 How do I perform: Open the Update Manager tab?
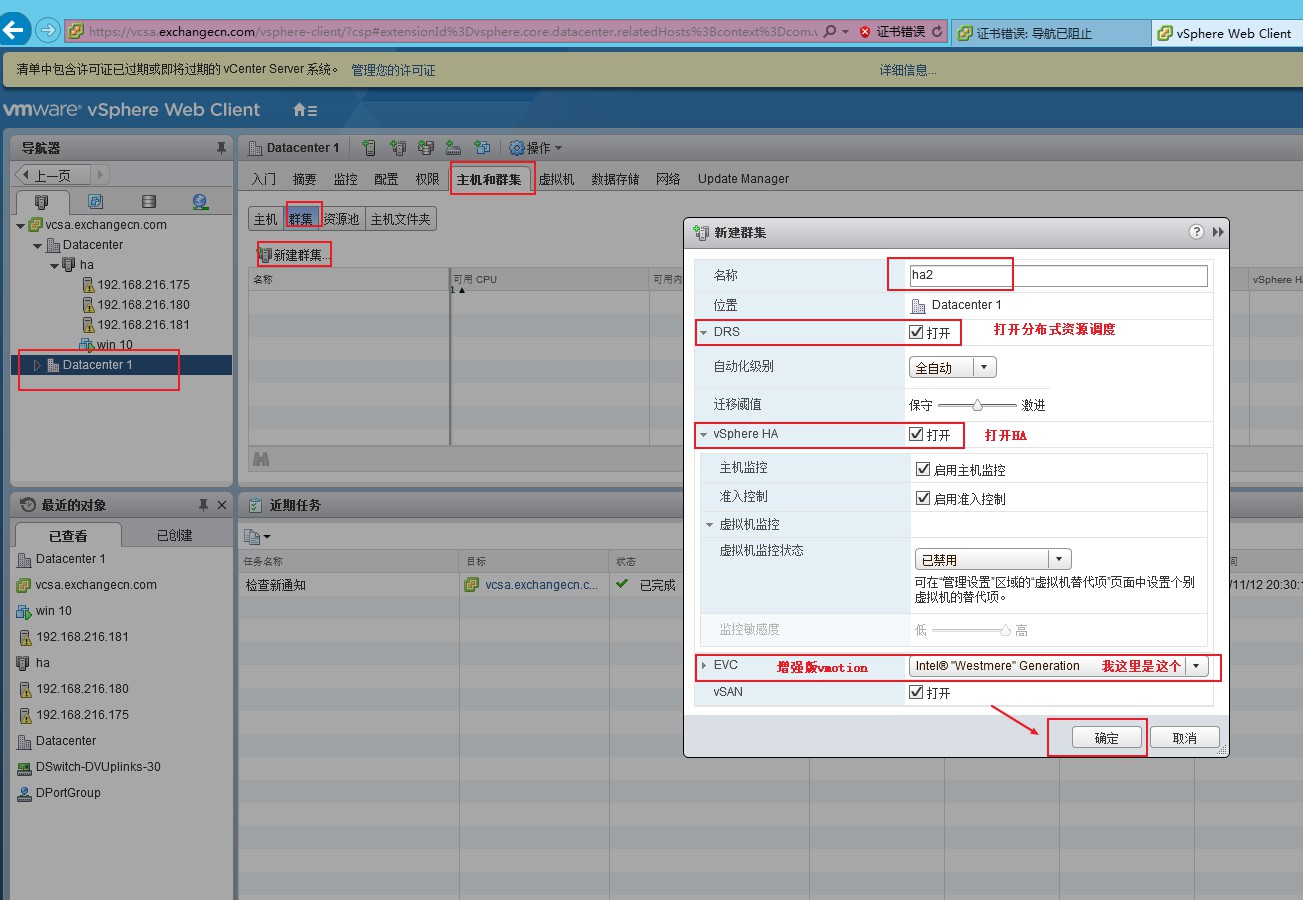[x=743, y=179]
